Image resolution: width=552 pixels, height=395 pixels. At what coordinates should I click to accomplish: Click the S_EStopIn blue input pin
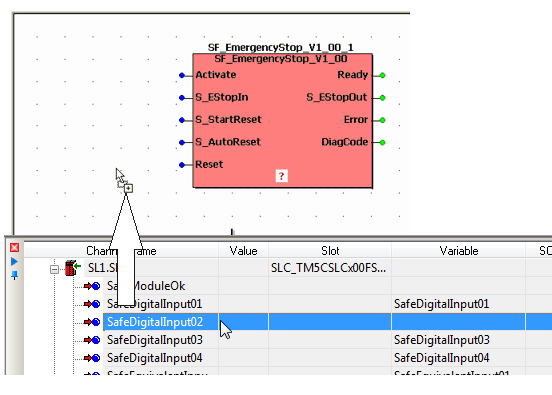tap(182, 98)
